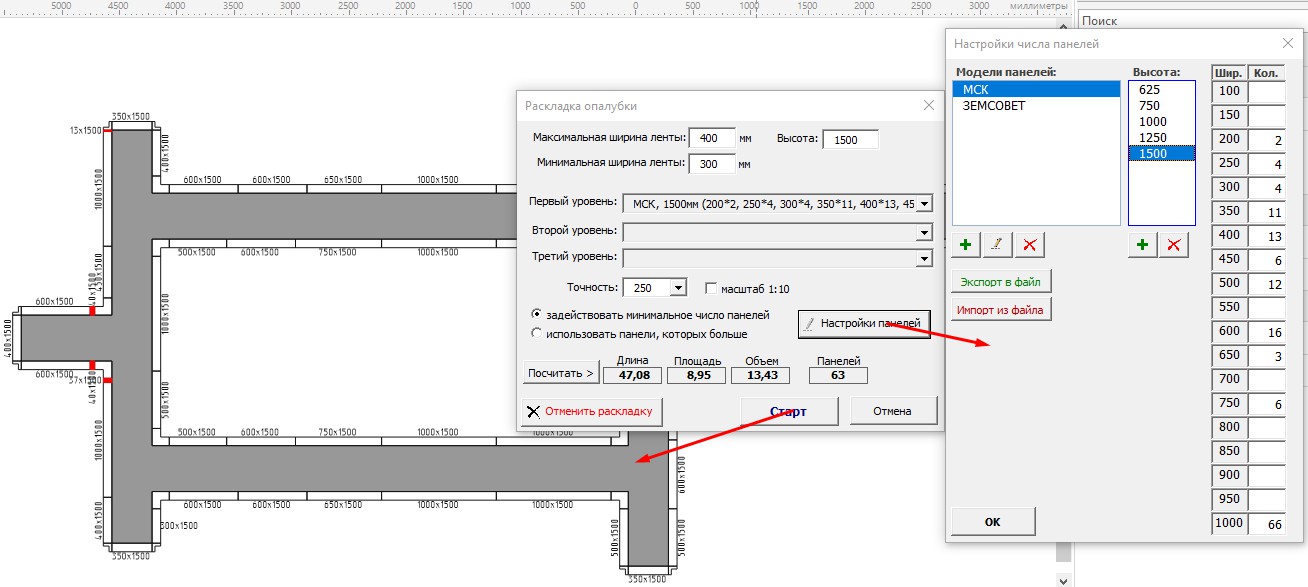Select ЗЕМСОВЕТ in panel models list
The image size is (1308, 587).
[x=1036, y=105]
